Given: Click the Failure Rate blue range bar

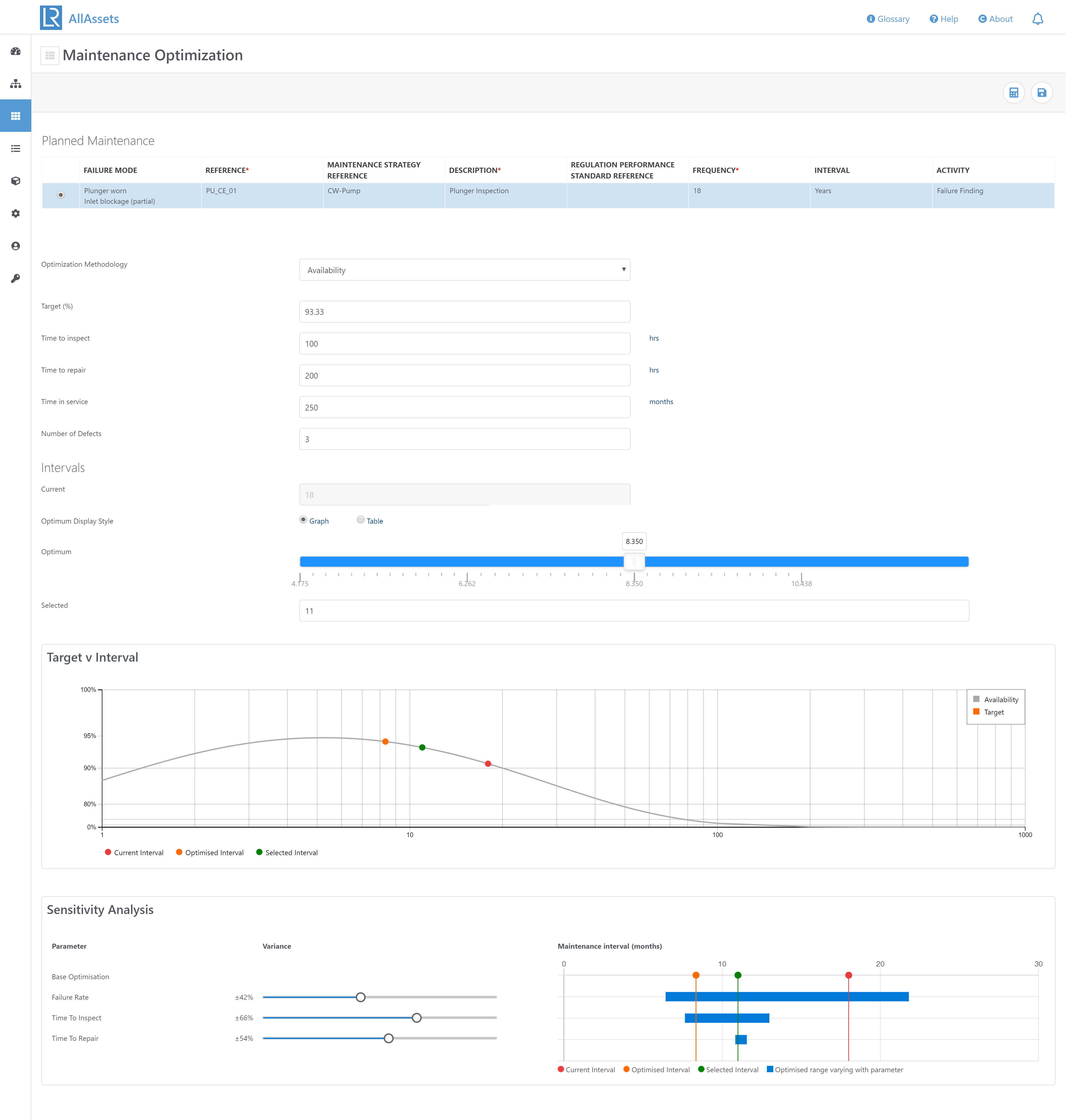Looking at the screenshot, I should pyautogui.click(x=787, y=997).
